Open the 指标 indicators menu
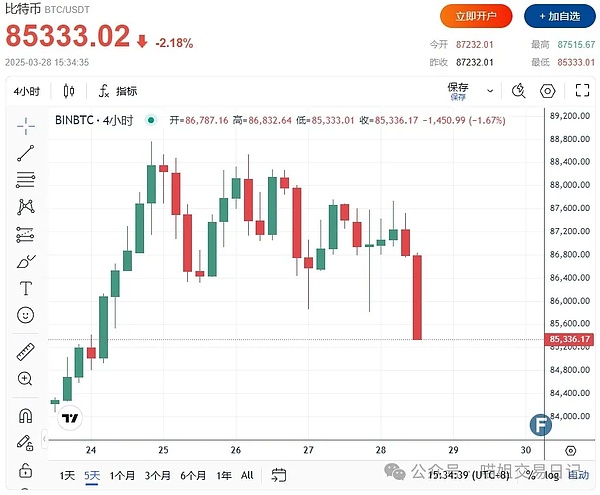The image size is (600, 495). click(117, 91)
